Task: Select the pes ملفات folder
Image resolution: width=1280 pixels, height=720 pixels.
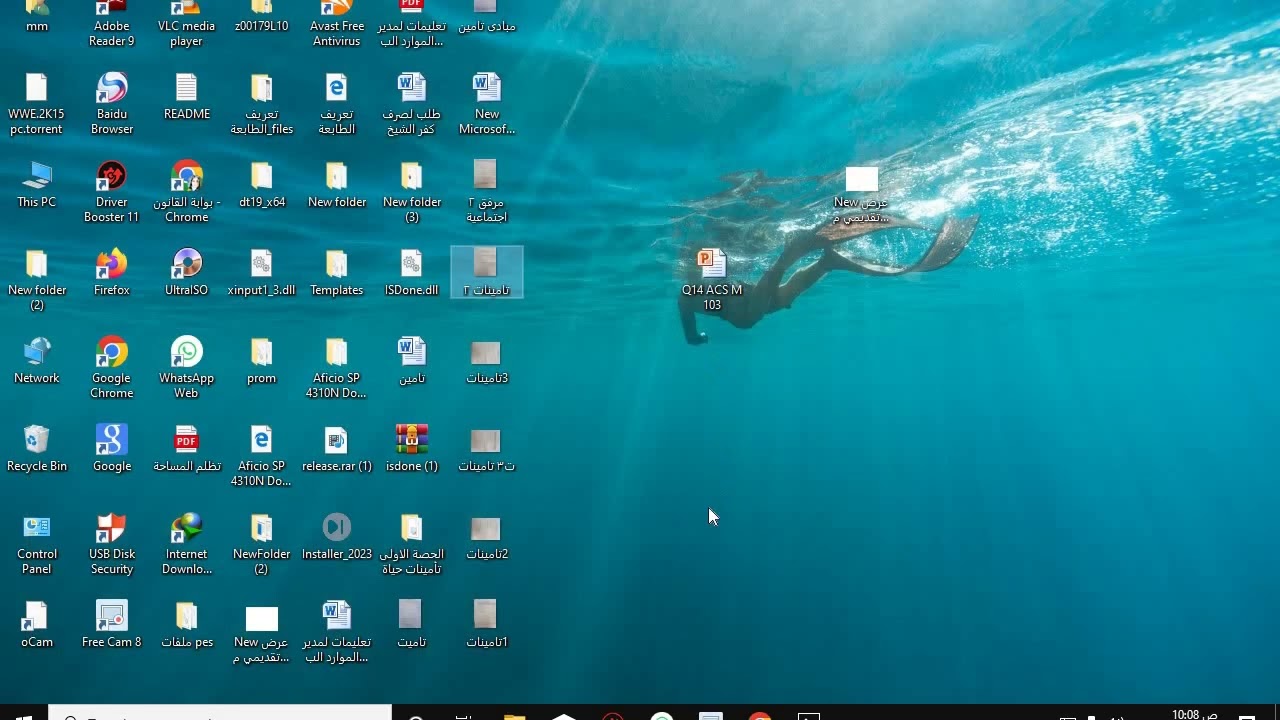Action: [x=186, y=625]
